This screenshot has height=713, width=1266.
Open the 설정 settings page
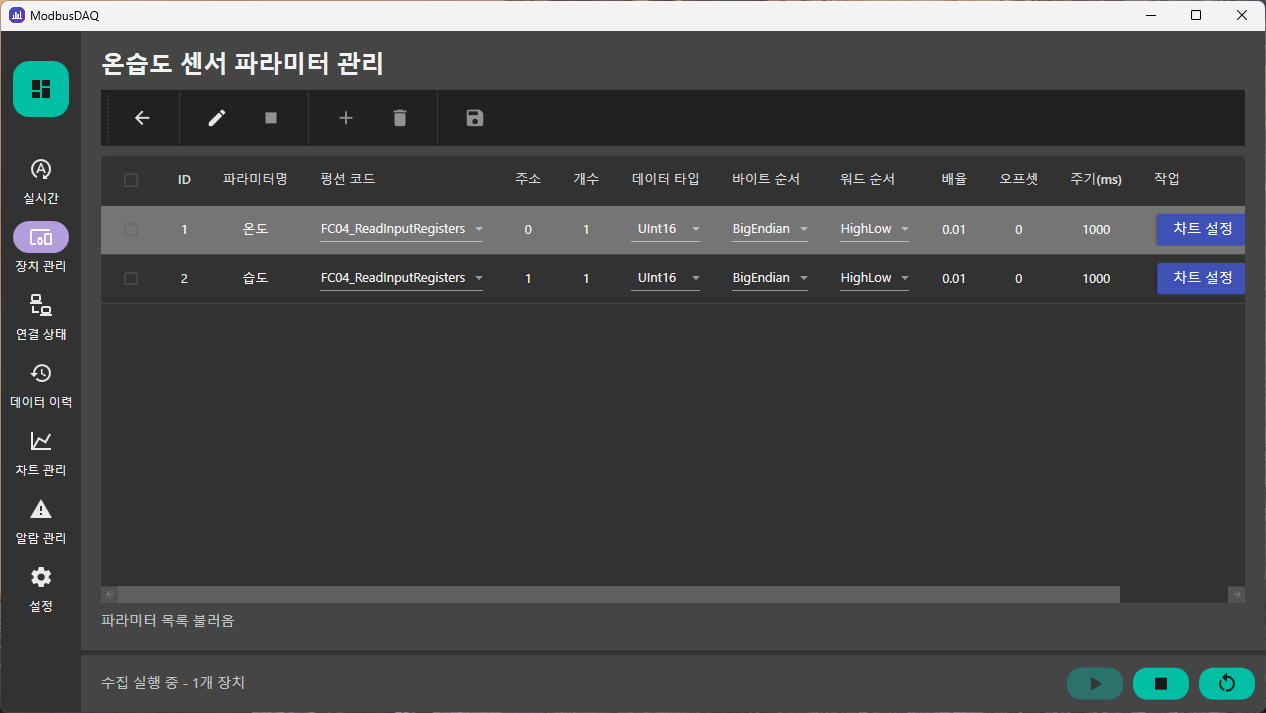click(x=41, y=589)
